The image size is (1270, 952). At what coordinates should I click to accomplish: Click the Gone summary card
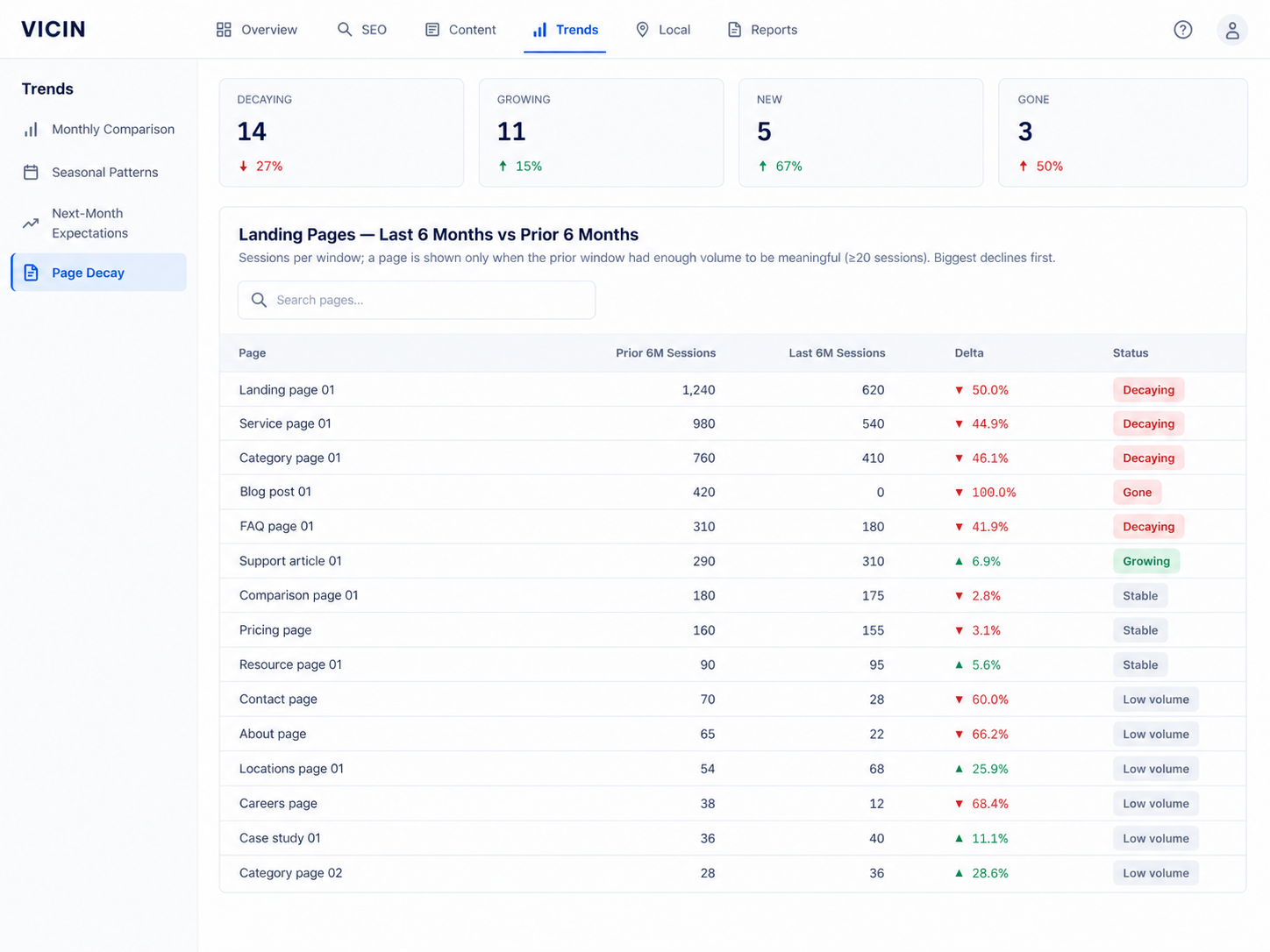pyautogui.click(x=1123, y=132)
